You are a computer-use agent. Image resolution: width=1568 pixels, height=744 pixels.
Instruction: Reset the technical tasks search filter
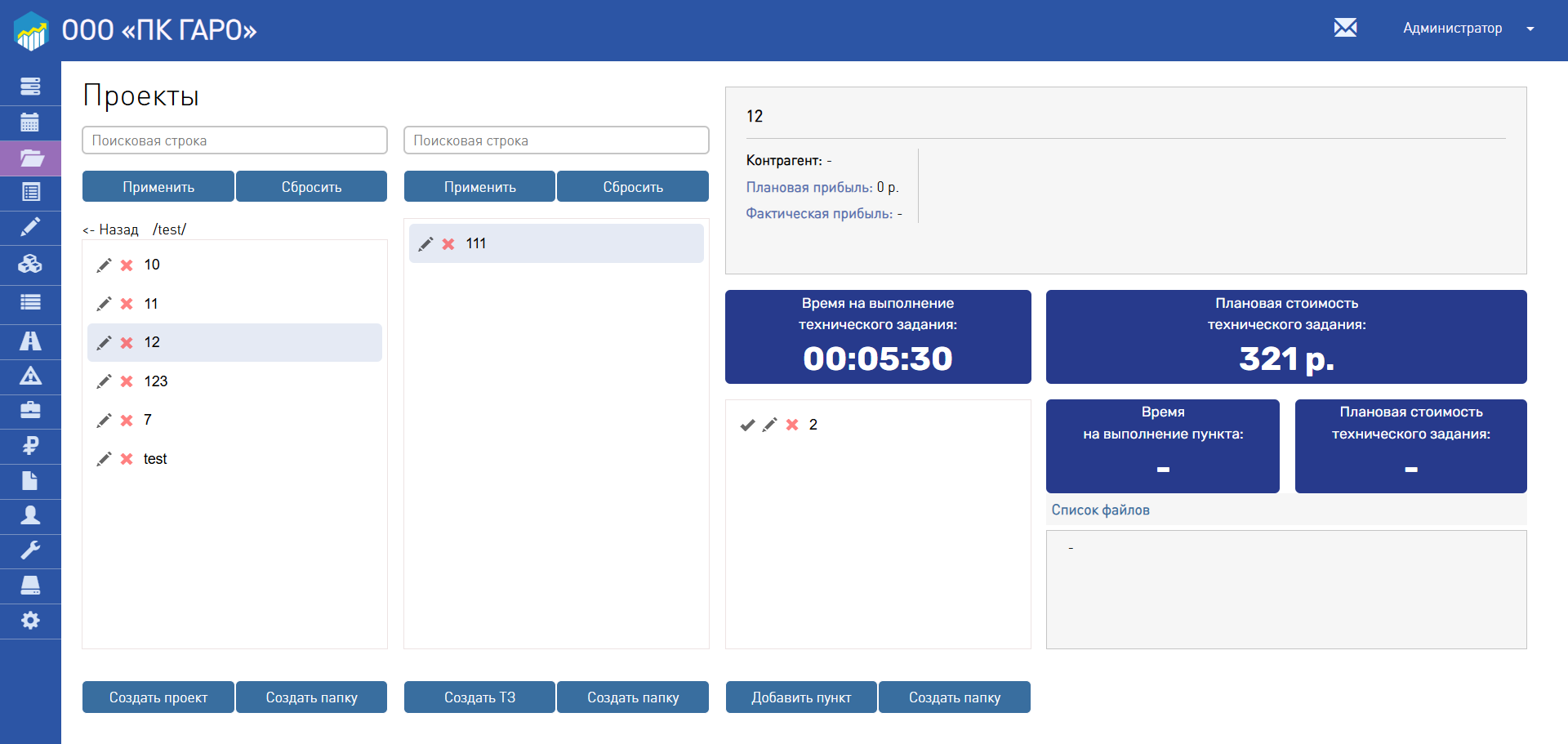[633, 186]
